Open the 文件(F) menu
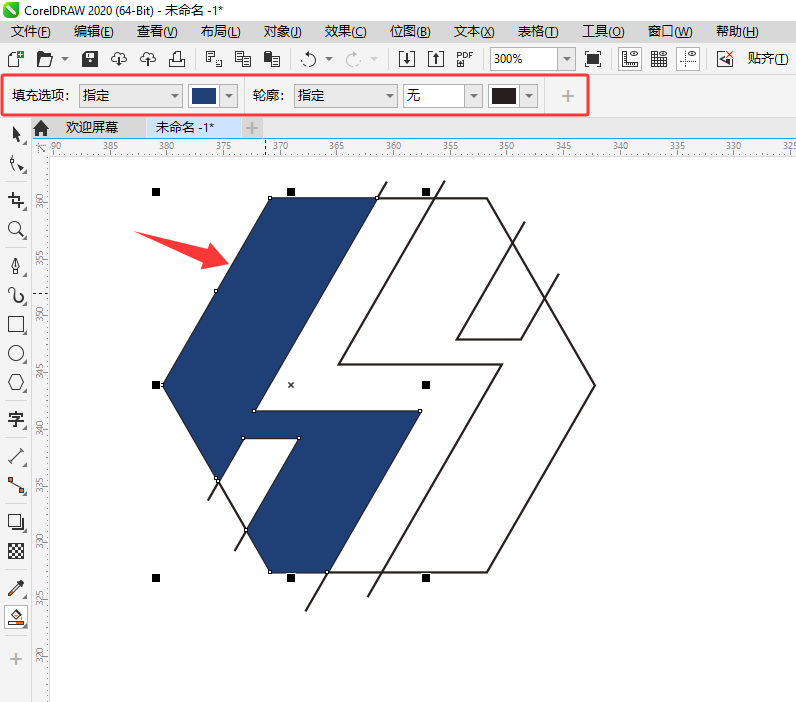 (30, 31)
